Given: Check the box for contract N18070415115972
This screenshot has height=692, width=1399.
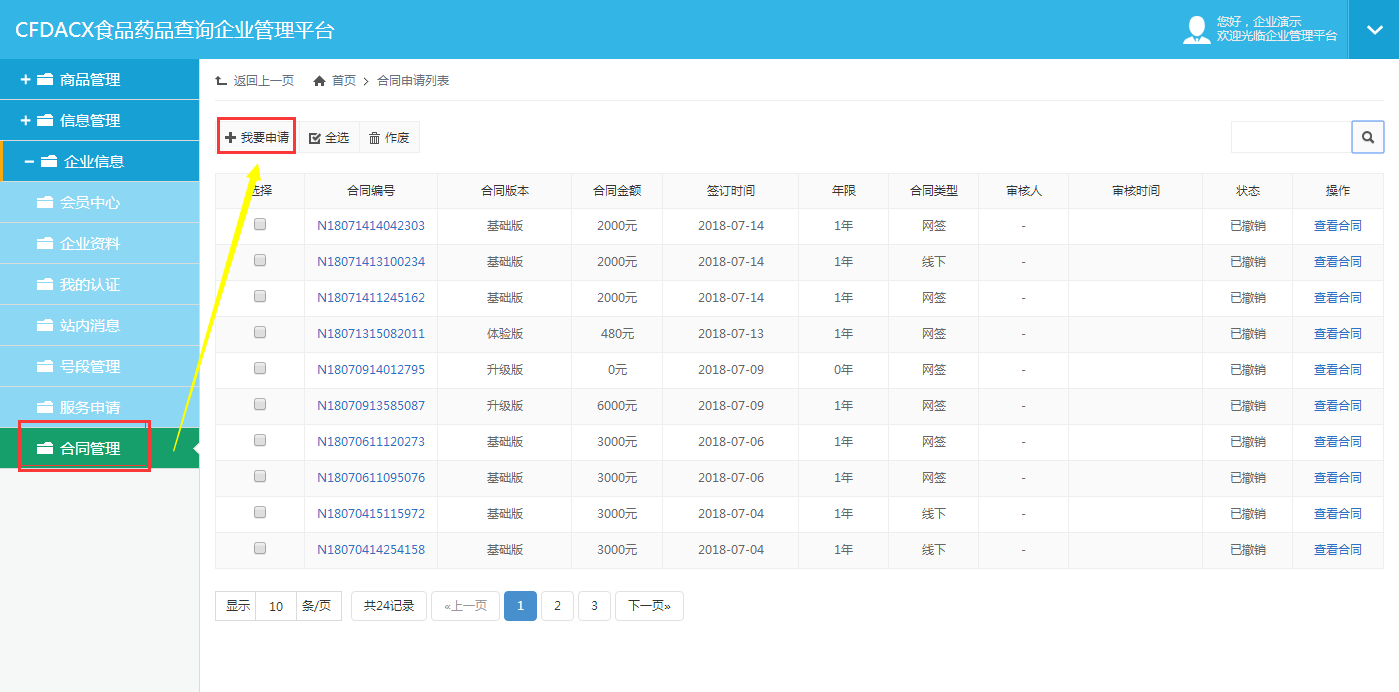Looking at the screenshot, I should pos(260,512).
